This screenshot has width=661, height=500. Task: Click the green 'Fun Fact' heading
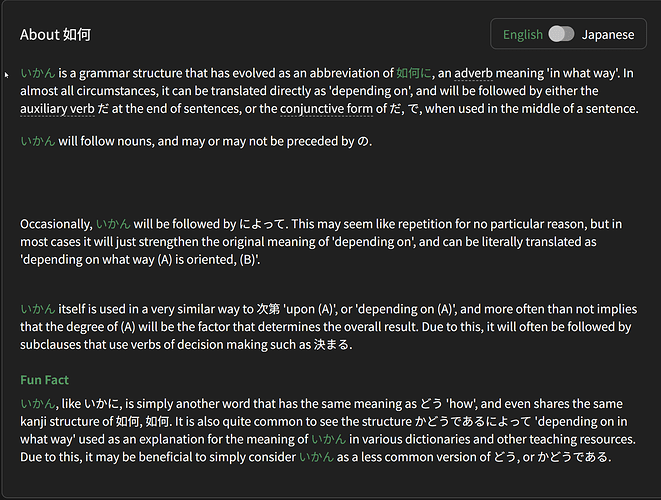point(44,380)
